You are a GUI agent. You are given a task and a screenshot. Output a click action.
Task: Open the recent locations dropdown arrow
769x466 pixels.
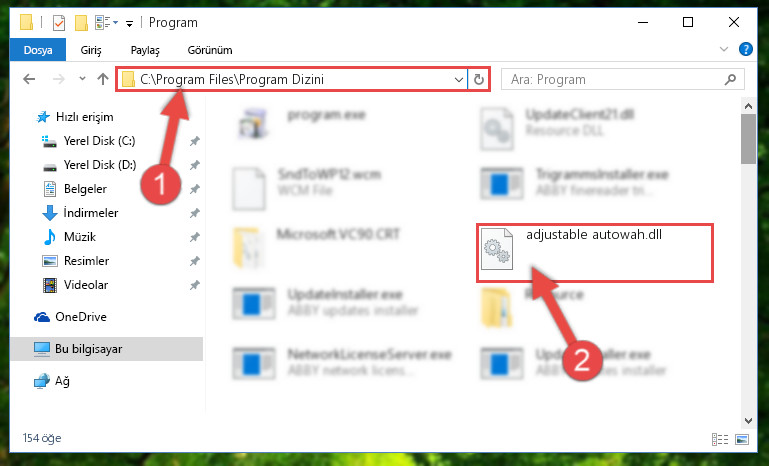82,79
